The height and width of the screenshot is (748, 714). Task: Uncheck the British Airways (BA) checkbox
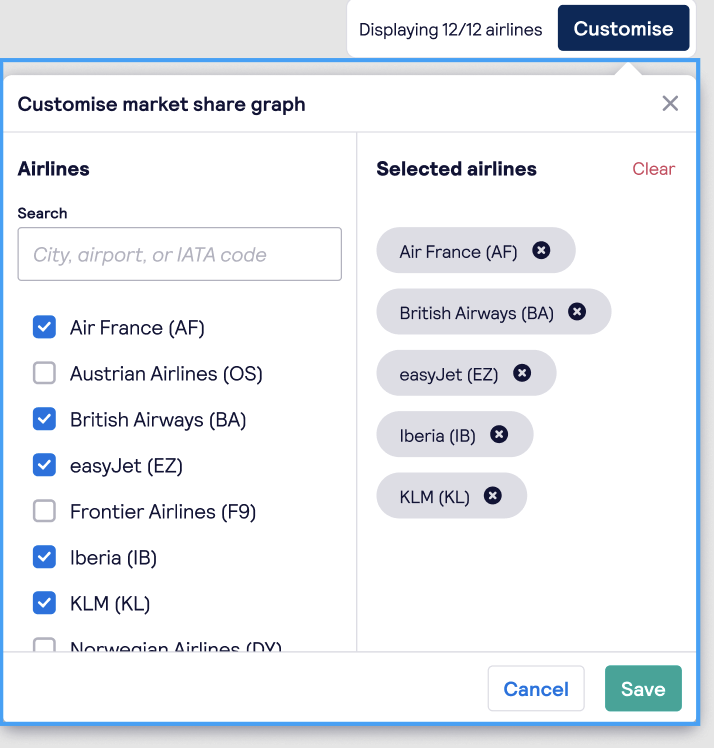[x=44, y=419]
